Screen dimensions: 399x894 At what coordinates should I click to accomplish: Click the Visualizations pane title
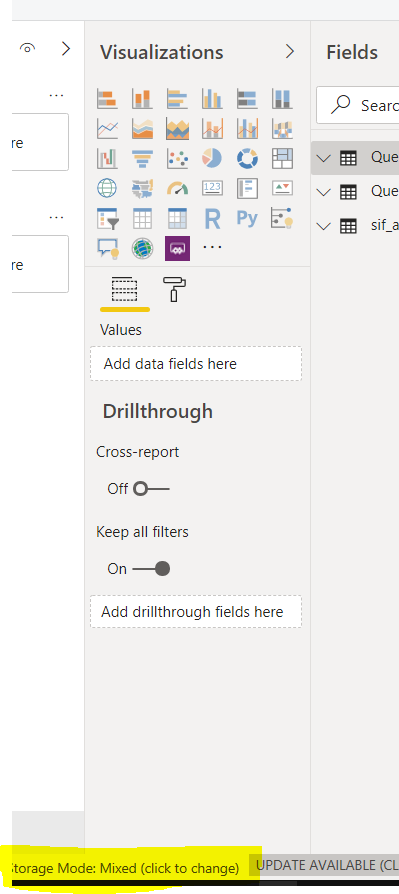pos(162,52)
